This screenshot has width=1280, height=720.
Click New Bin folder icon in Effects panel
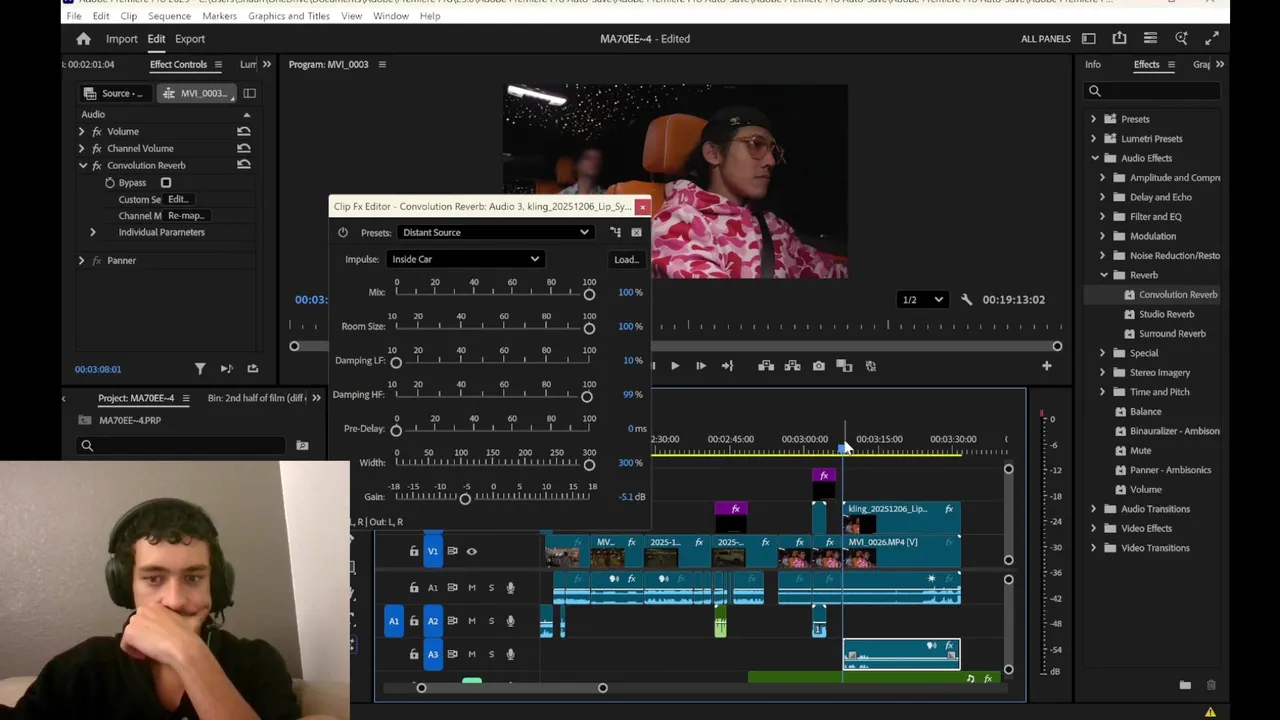[x=1185, y=685]
